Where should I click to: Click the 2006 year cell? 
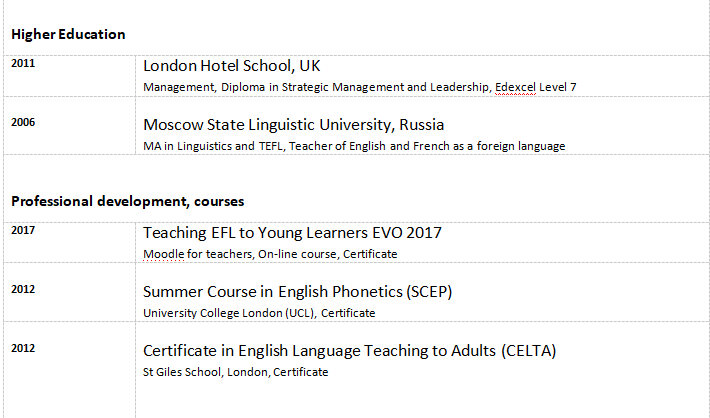tap(23, 122)
